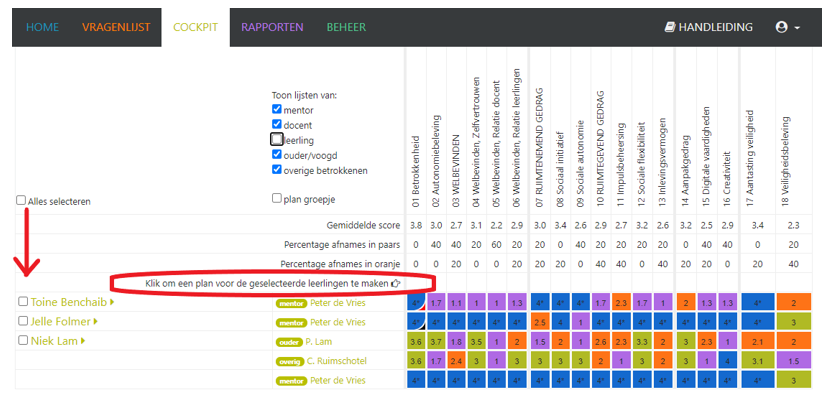Click the Handleiding book icon

pos(670,27)
